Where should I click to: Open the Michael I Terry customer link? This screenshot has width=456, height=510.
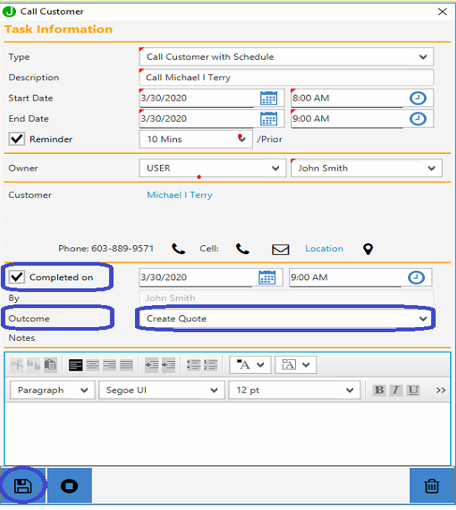click(180, 195)
